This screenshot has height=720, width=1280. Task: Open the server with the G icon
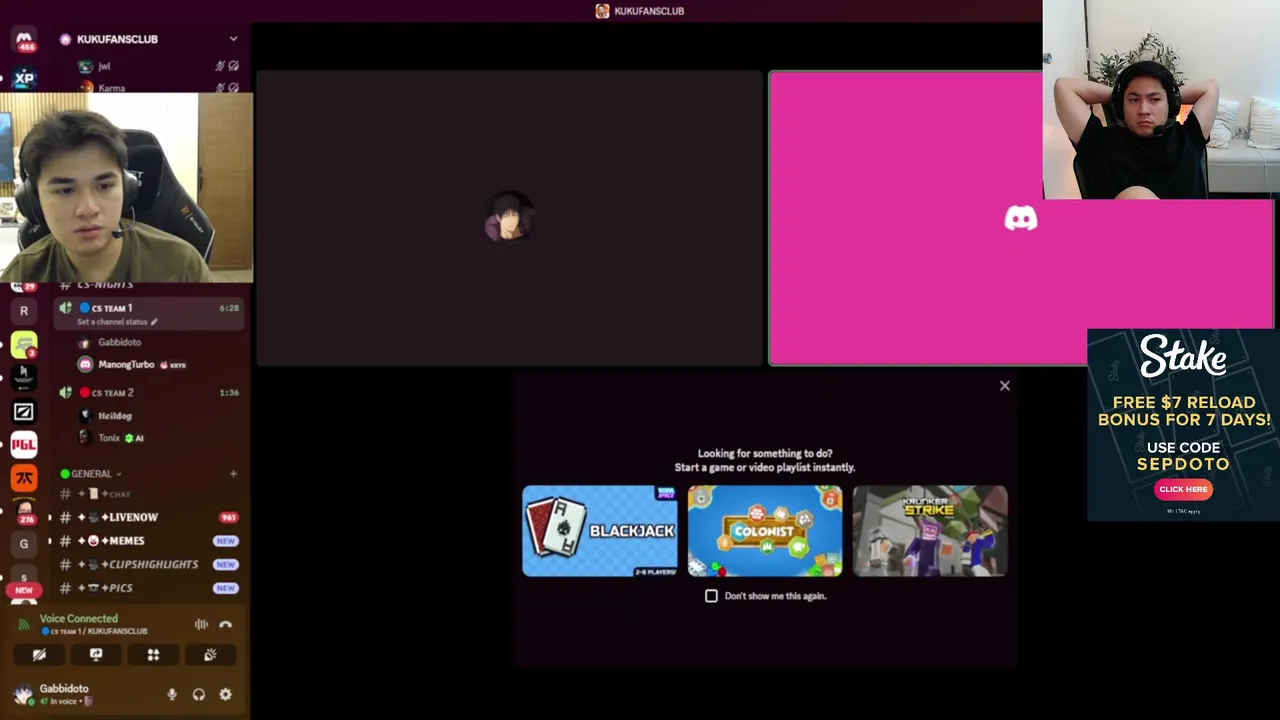(x=24, y=544)
